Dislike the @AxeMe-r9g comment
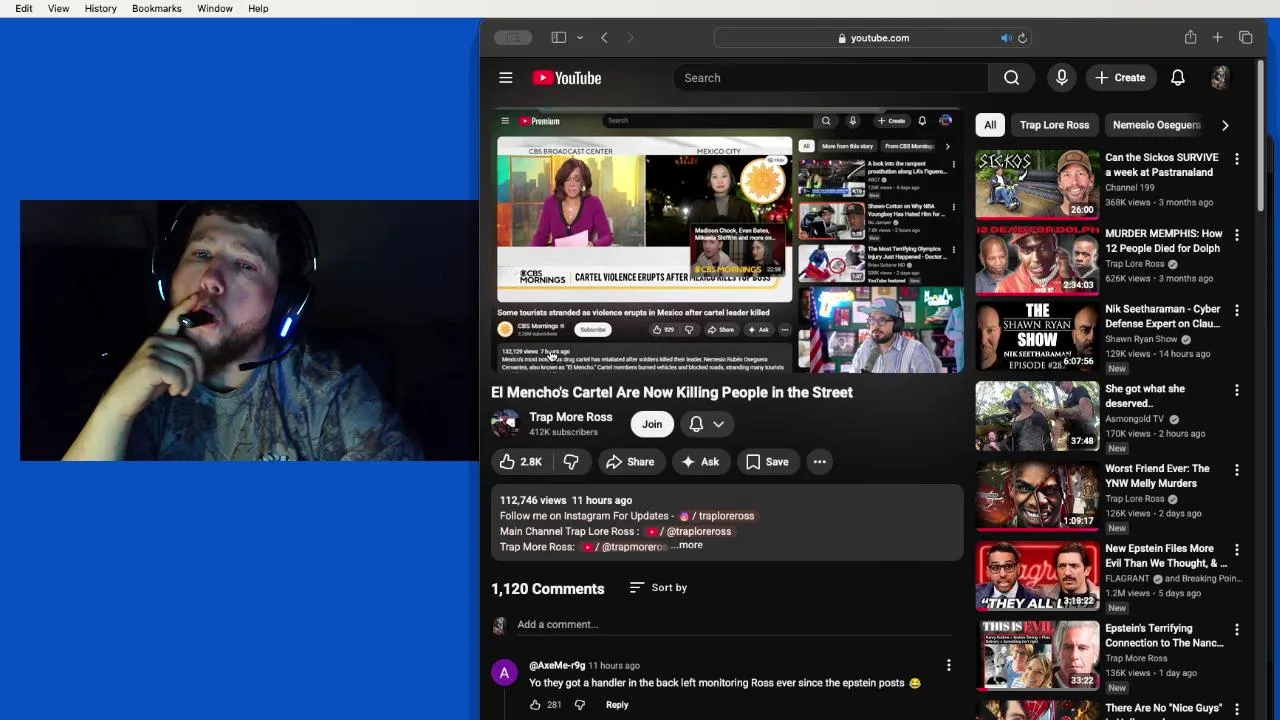 pyautogui.click(x=579, y=705)
